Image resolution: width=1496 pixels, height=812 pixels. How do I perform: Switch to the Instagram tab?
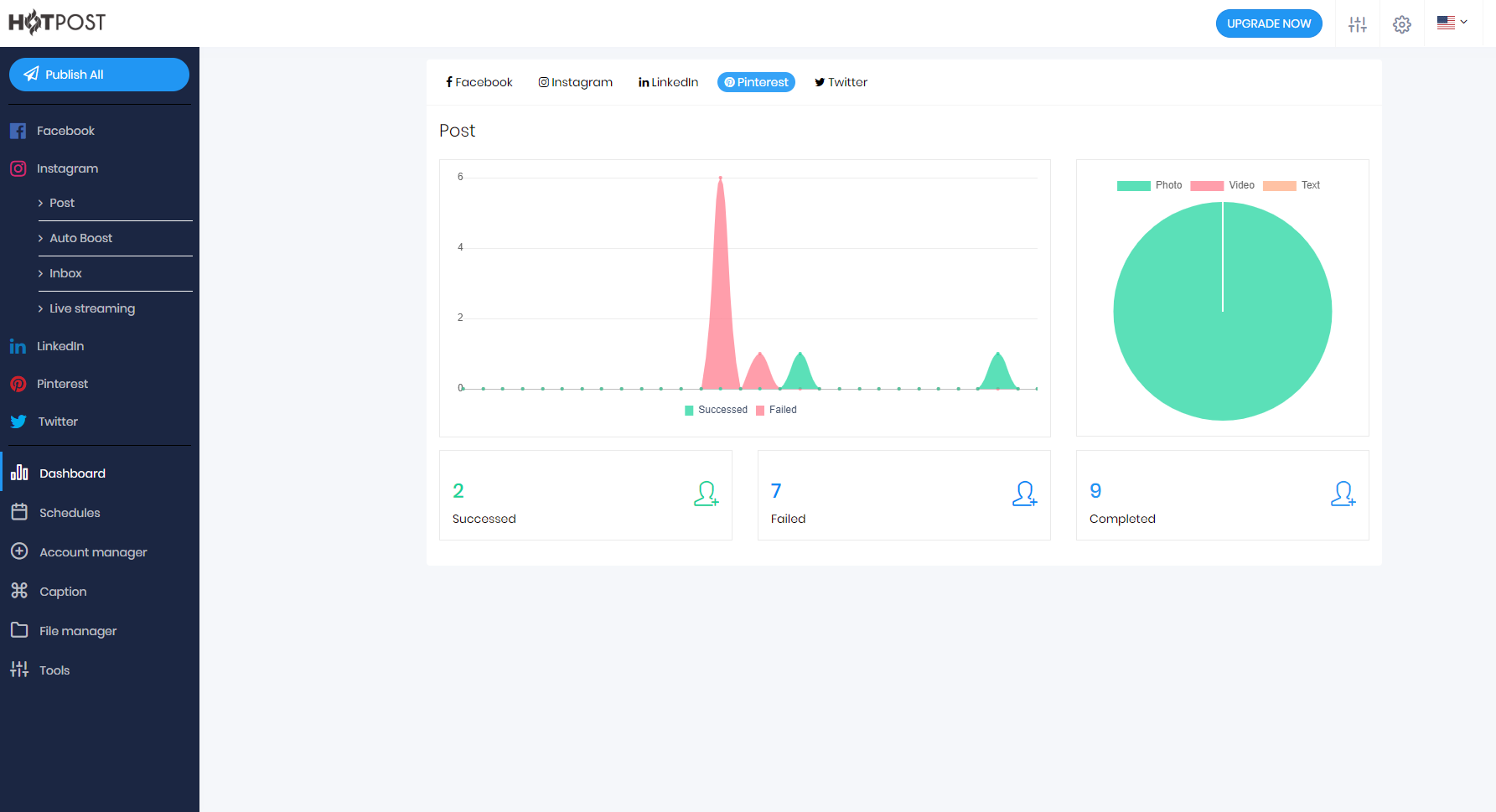(x=576, y=82)
